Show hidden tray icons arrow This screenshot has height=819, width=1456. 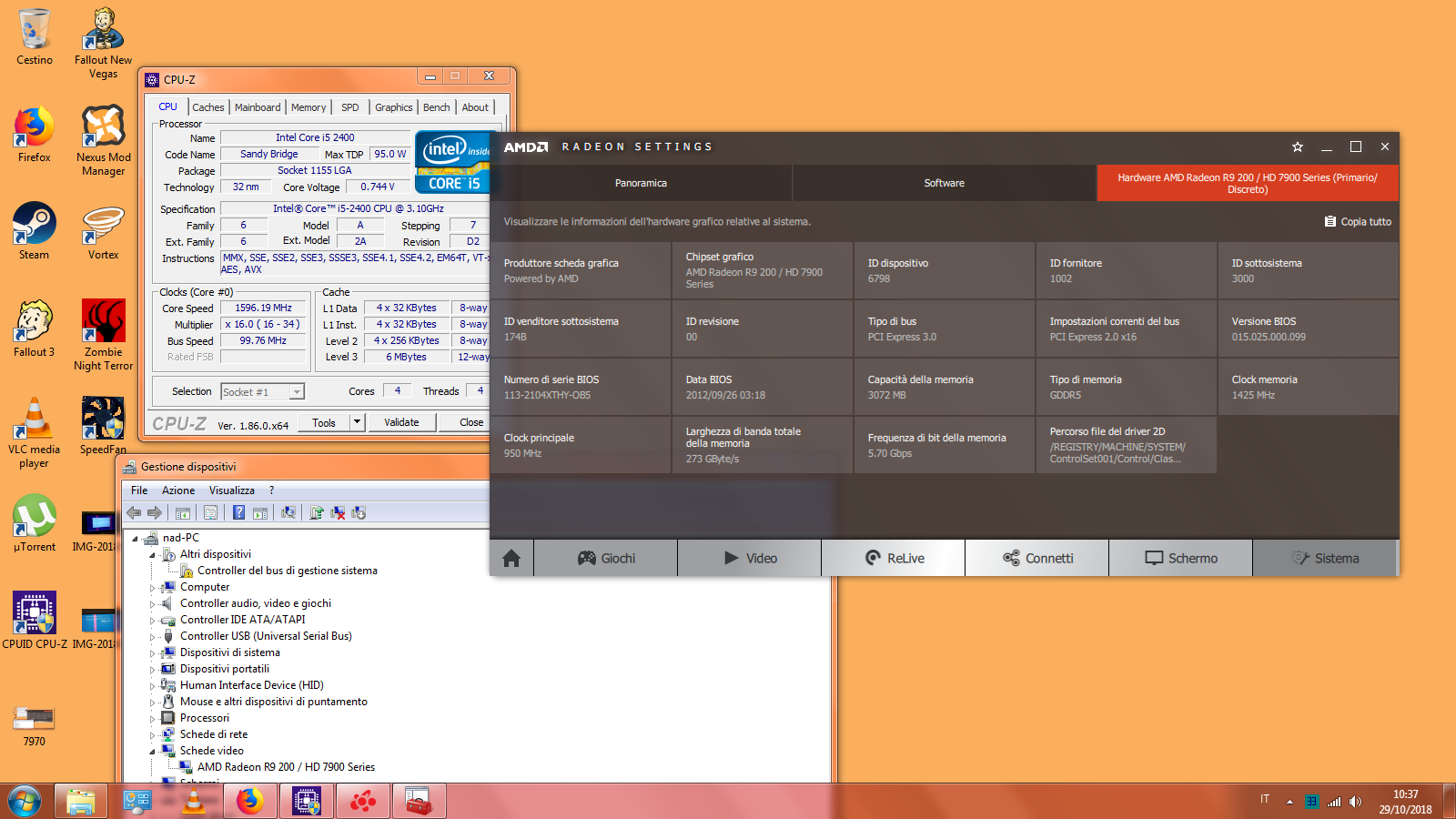coord(1289,802)
